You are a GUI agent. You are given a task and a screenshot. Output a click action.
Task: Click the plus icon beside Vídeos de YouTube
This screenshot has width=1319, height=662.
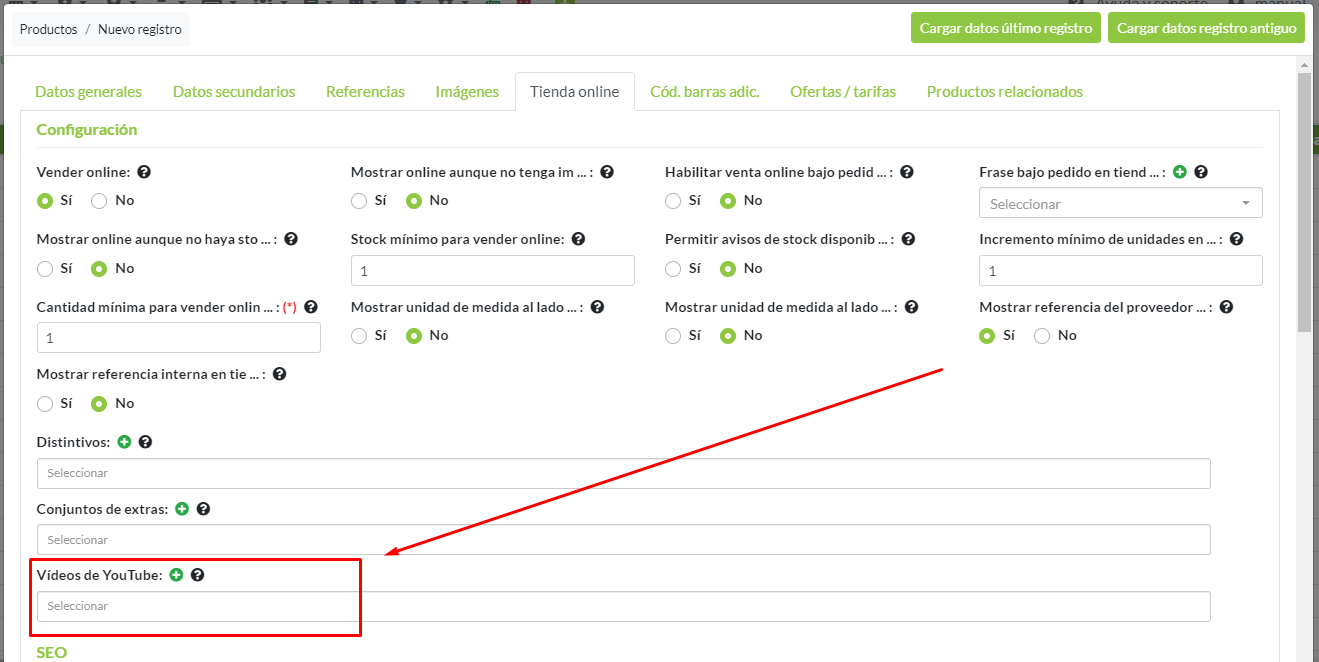click(176, 574)
